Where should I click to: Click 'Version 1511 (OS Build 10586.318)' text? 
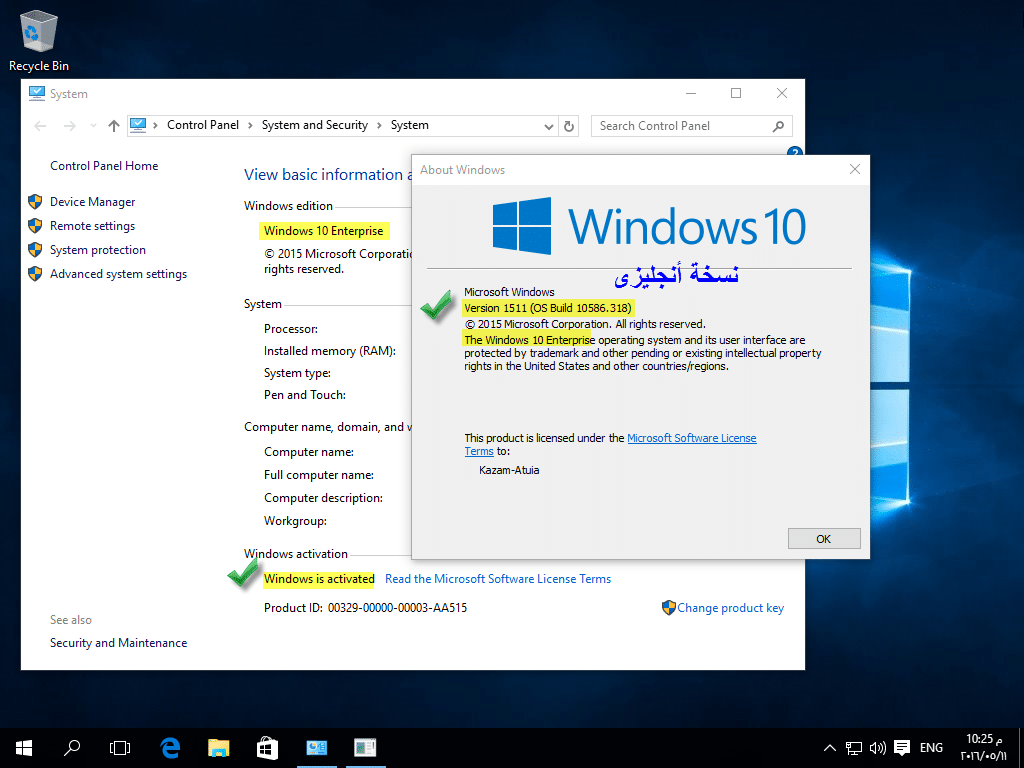click(x=548, y=308)
